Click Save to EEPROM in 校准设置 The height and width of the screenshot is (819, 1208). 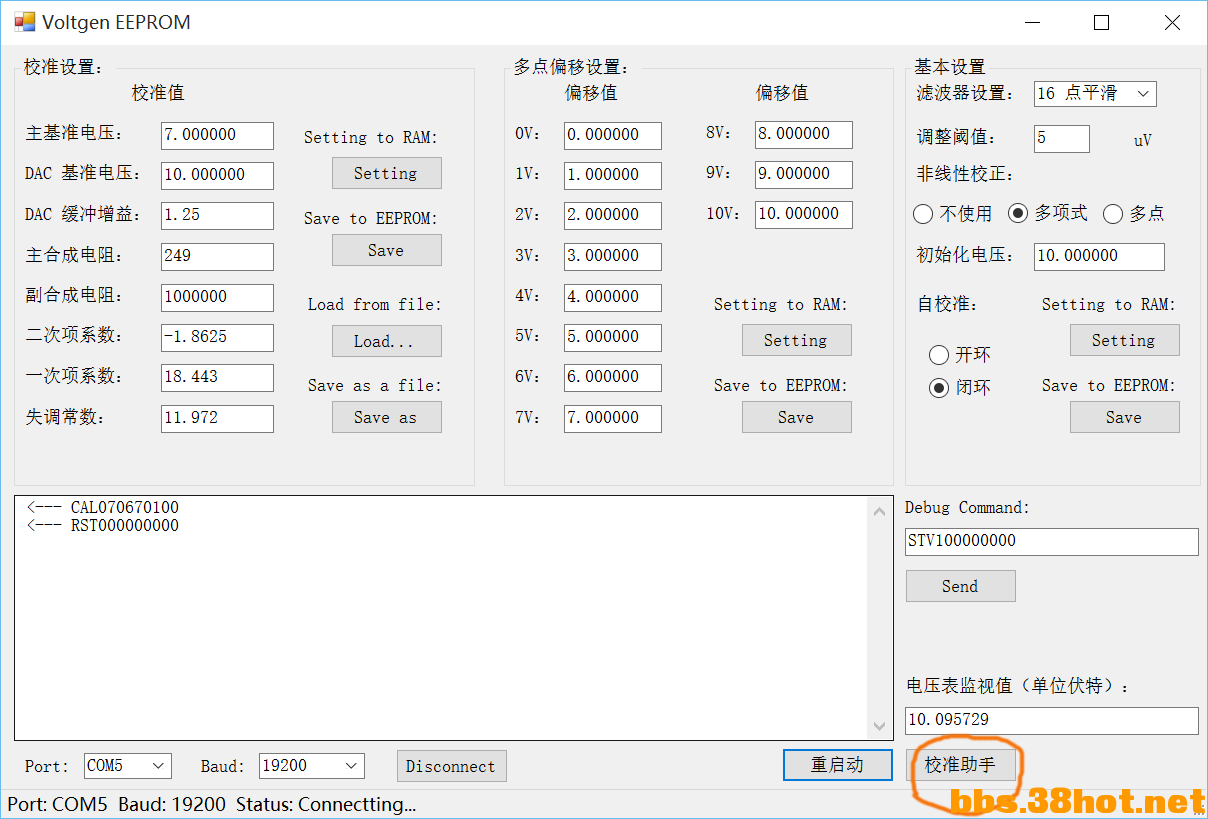coord(386,250)
